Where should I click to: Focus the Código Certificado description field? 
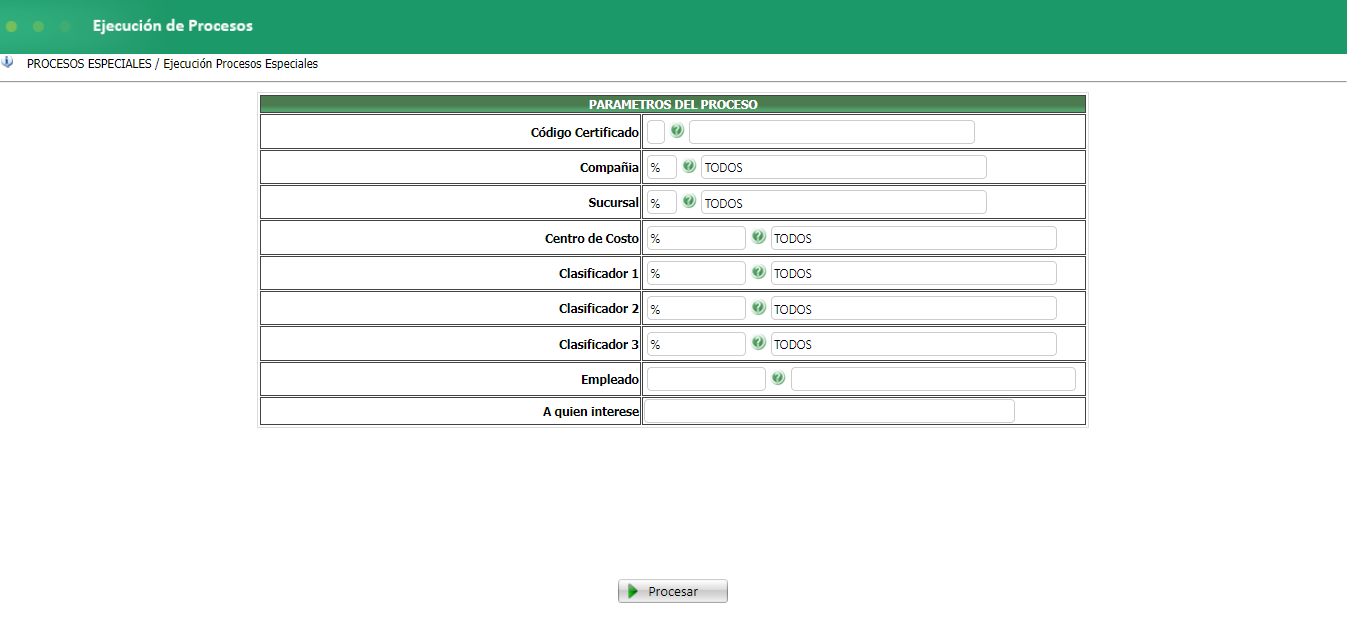pyautogui.click(x=832, y=132)
